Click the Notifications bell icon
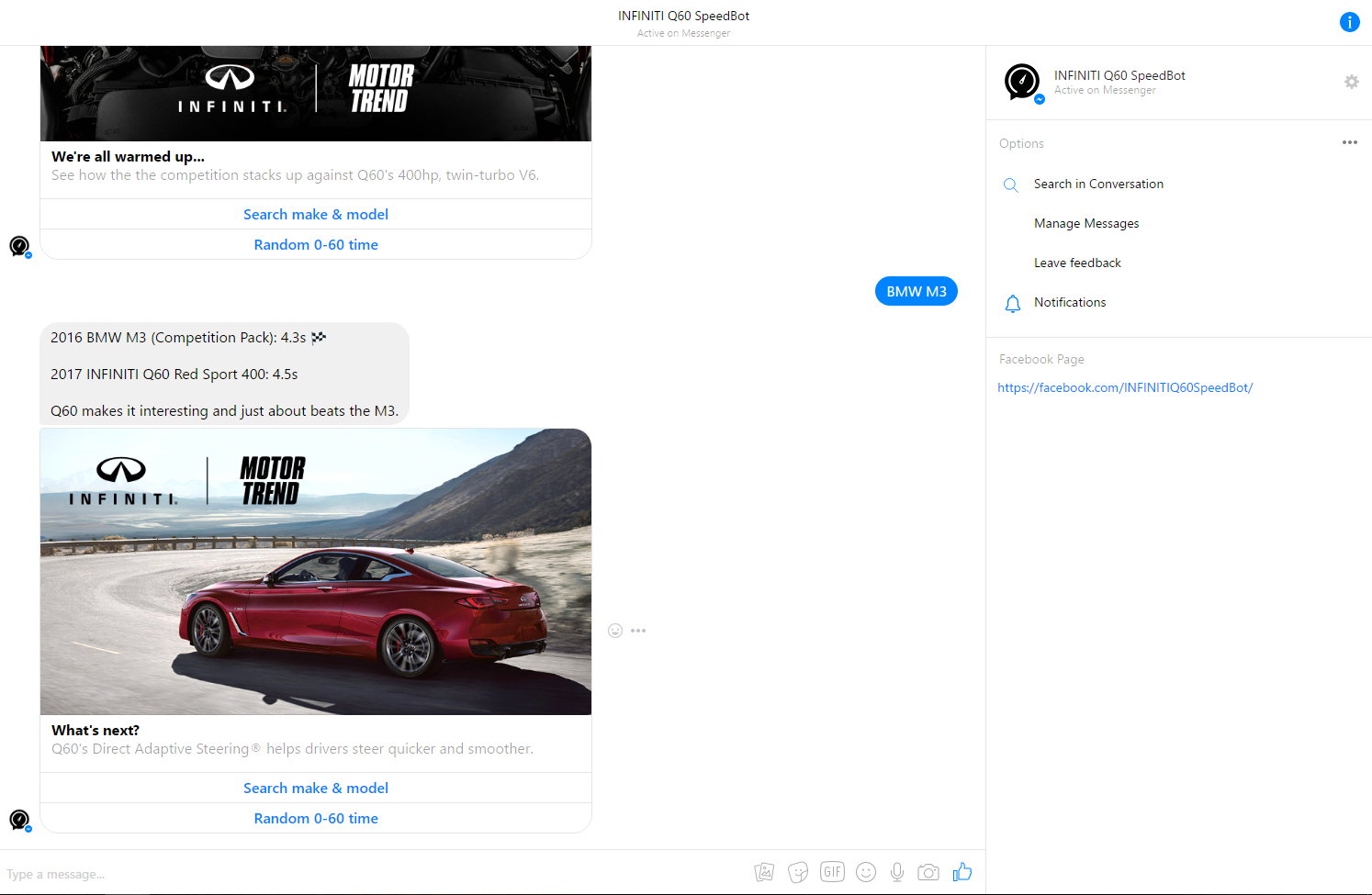 coord(1012,303)
